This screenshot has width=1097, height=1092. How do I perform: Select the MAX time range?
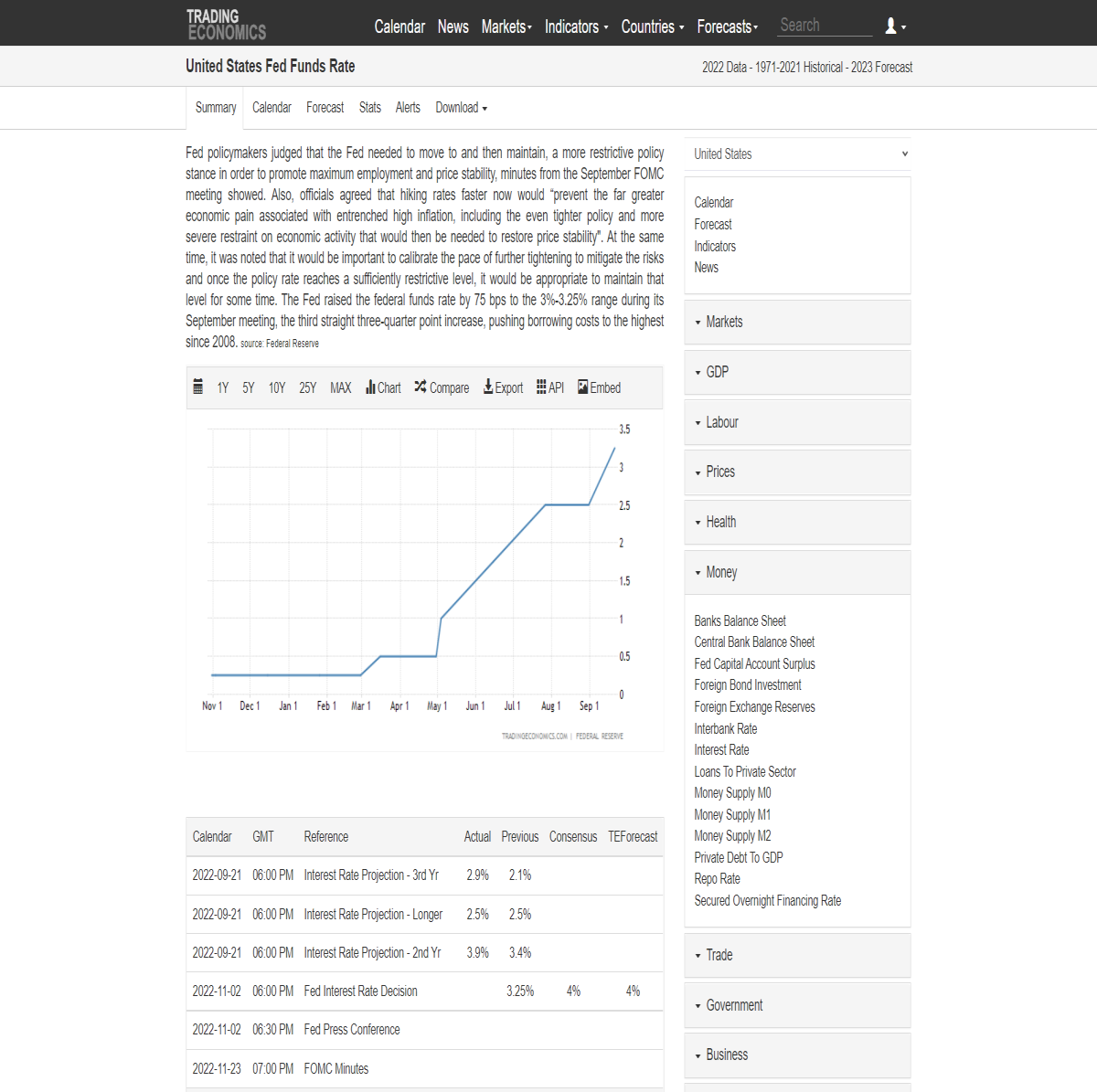tap(341, 388)
